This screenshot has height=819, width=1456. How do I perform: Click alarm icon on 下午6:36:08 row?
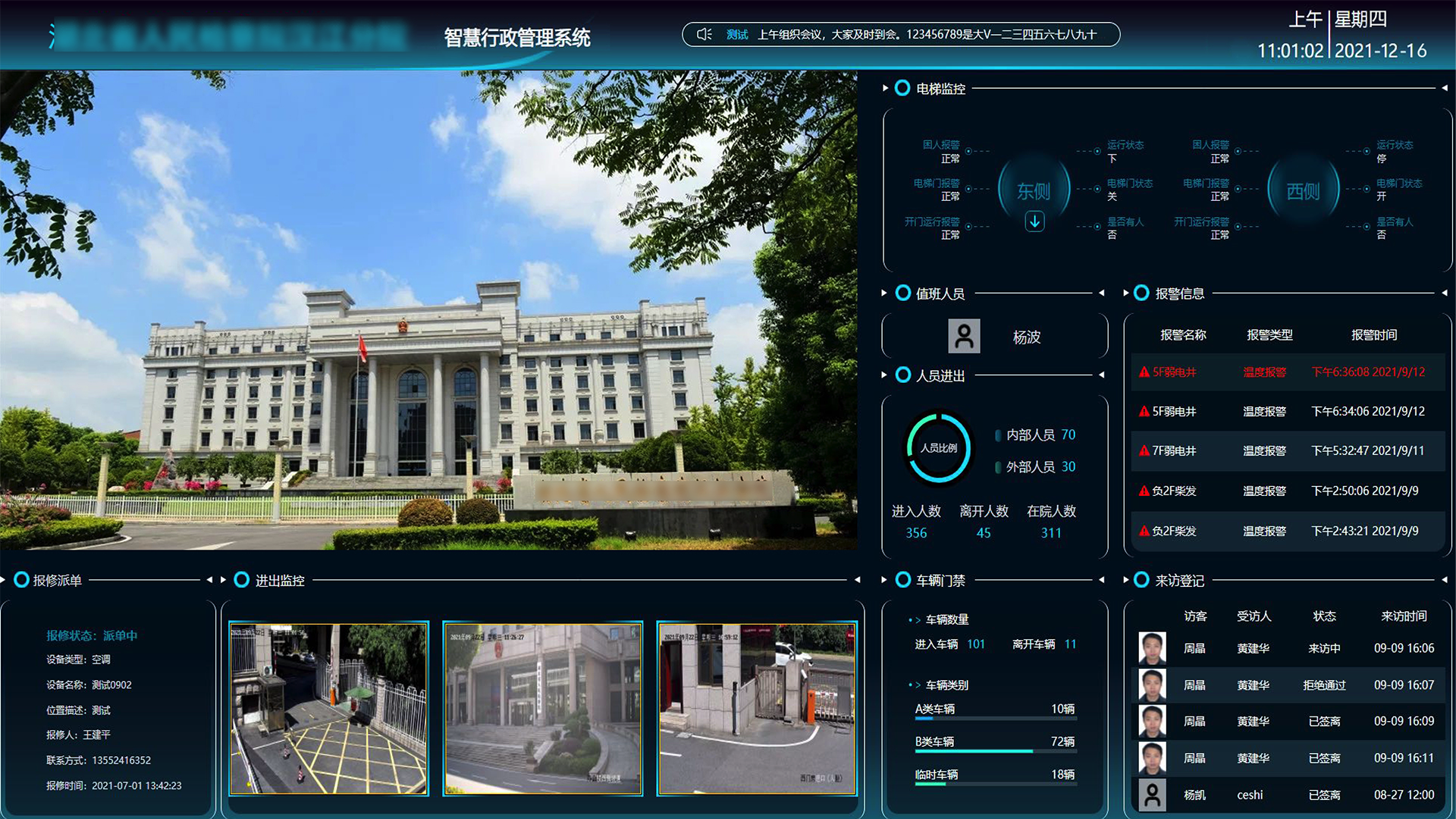[1144, 372]
